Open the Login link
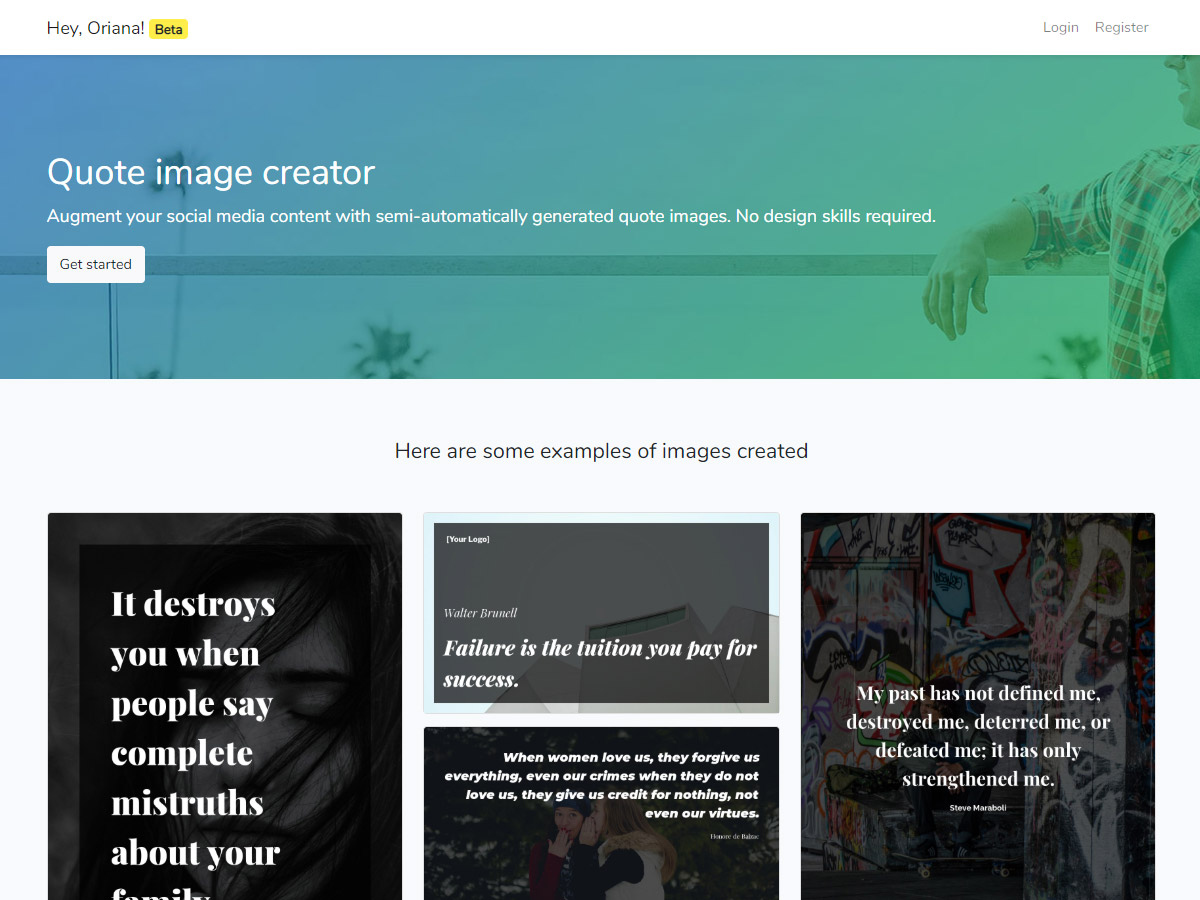This screenshot has width=1200, height=900. 1060,27
